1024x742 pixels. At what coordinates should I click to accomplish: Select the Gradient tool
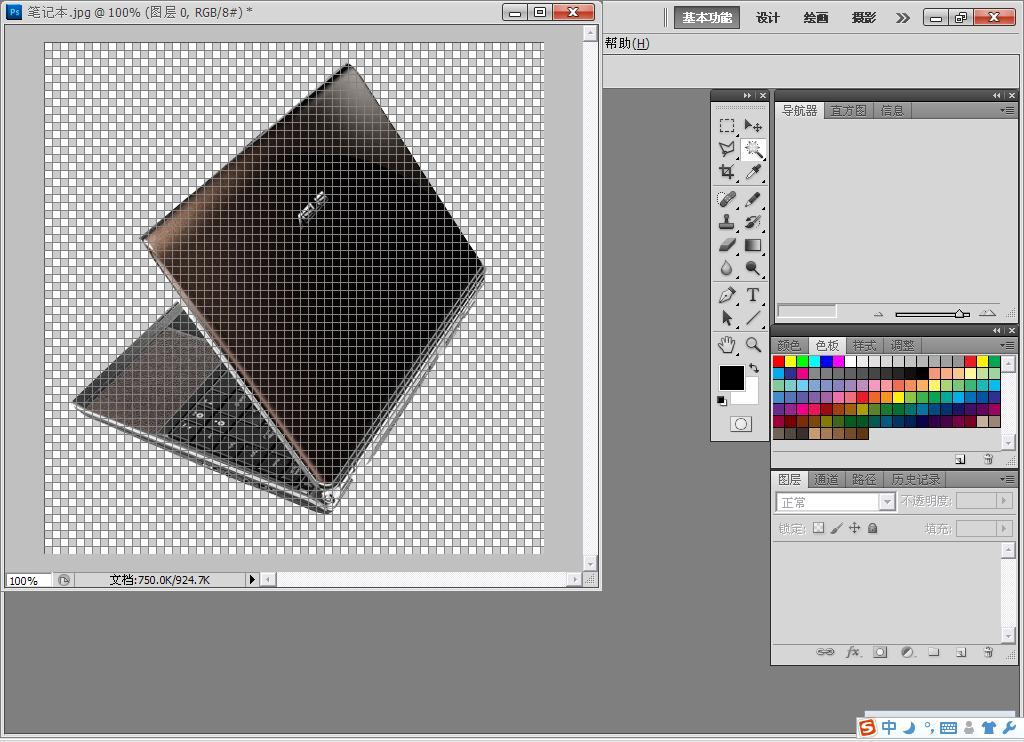coord(753,246)
